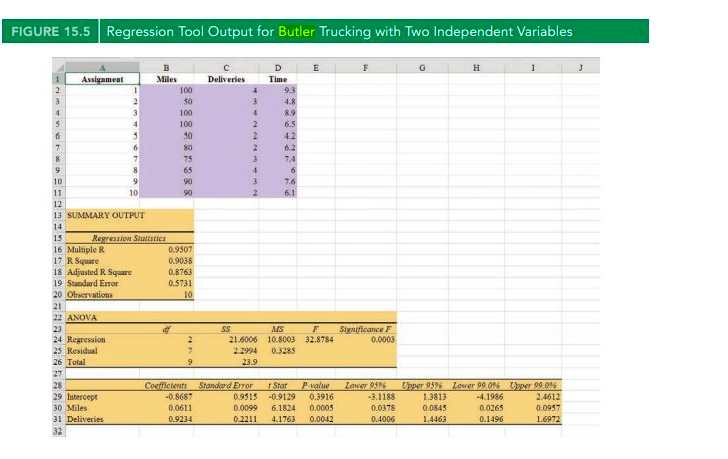
Task: Click the SUMMARY OUTPUT cell
Action: click(106, 215)
